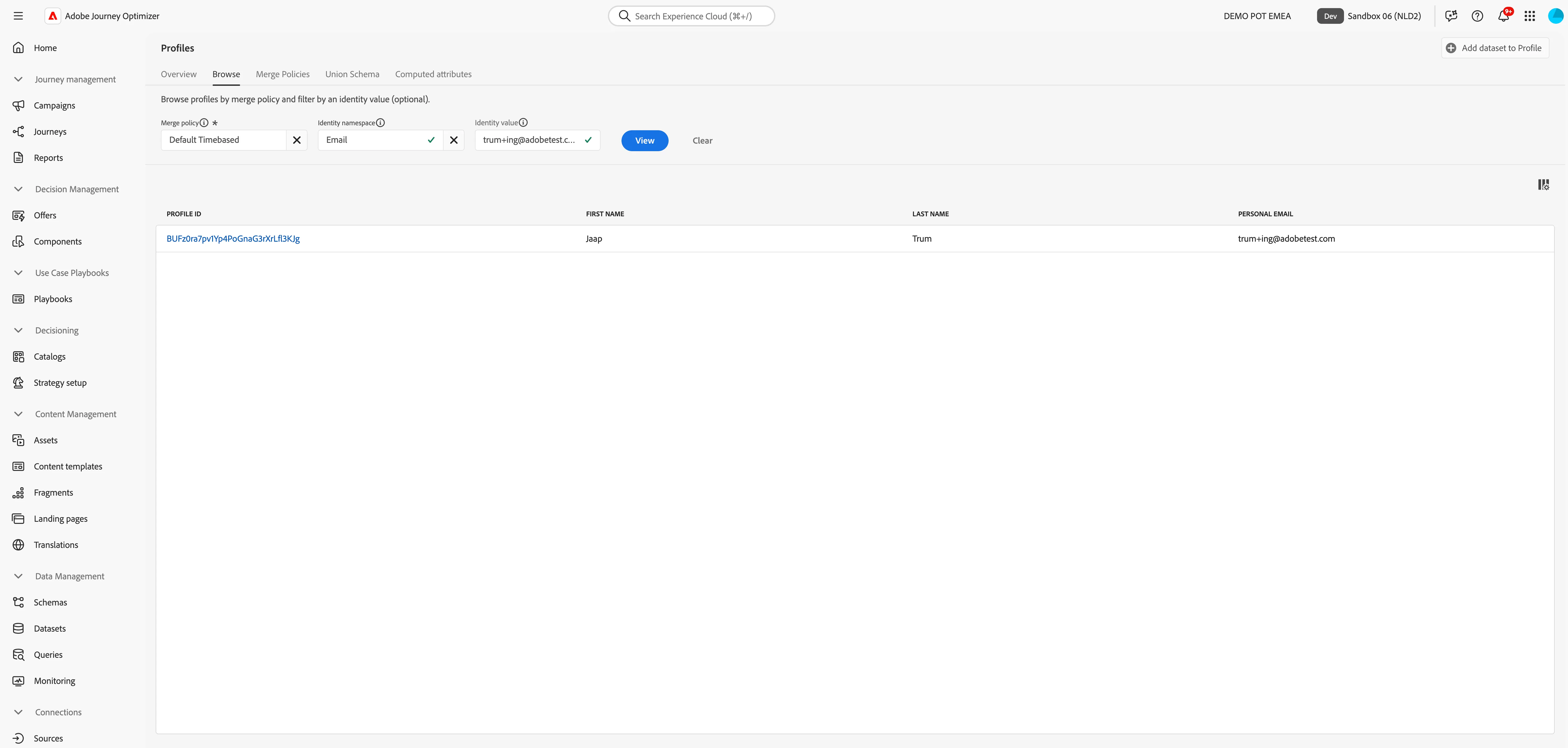The image size is (1568, 748).
Task: Open the Identity namespace combo box
Action: click(380, 140)
